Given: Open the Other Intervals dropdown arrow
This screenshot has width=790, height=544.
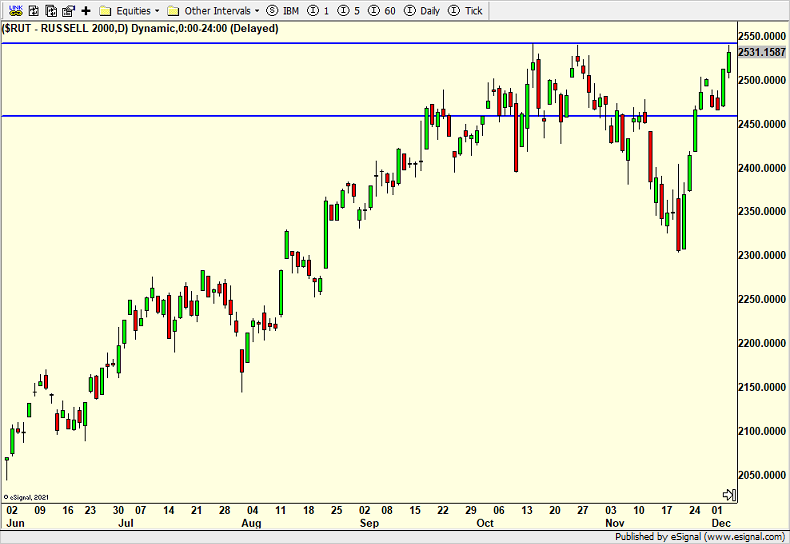Looking at the screenshot, I should click(257, 11).
